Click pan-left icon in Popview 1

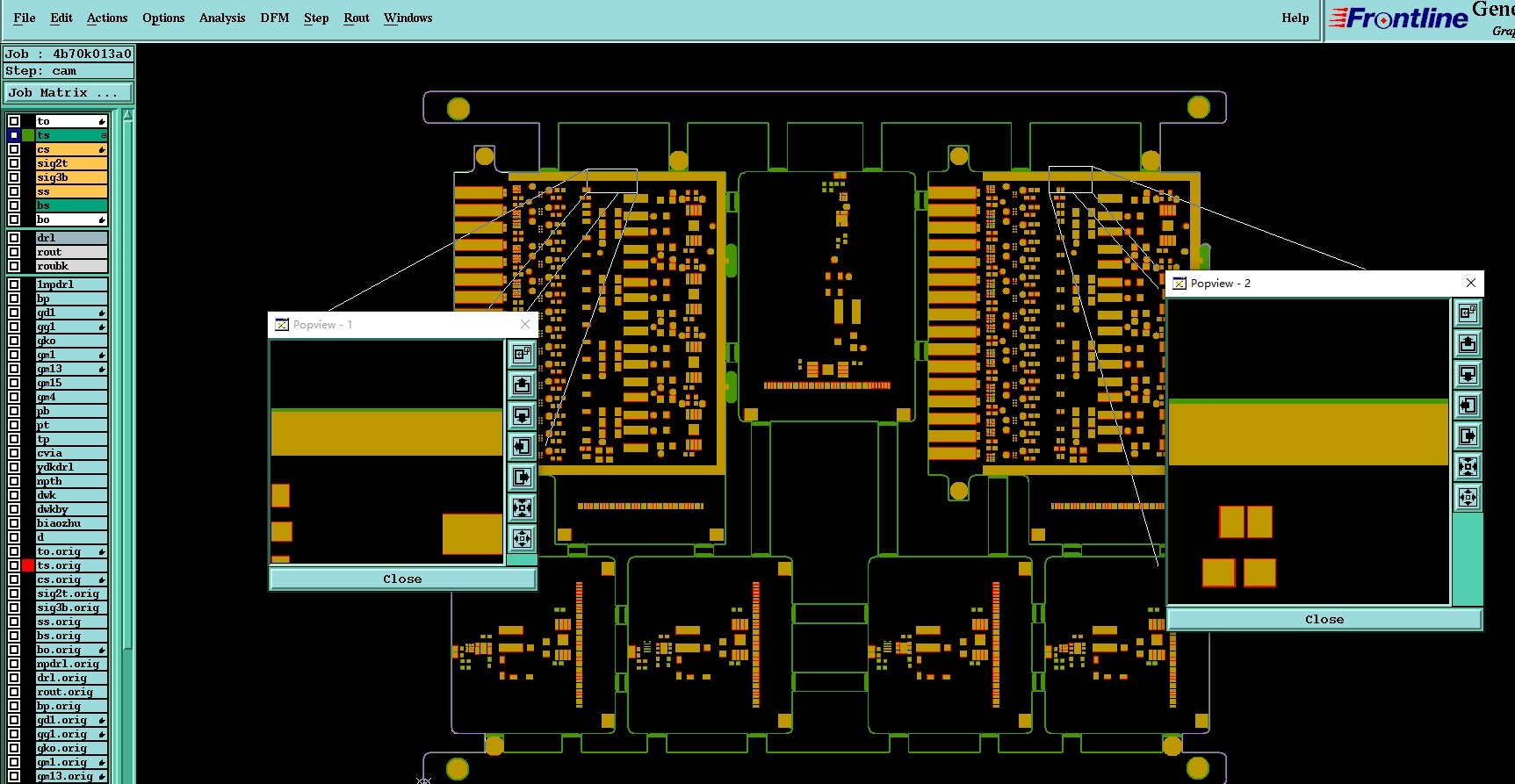pos(522,446)
